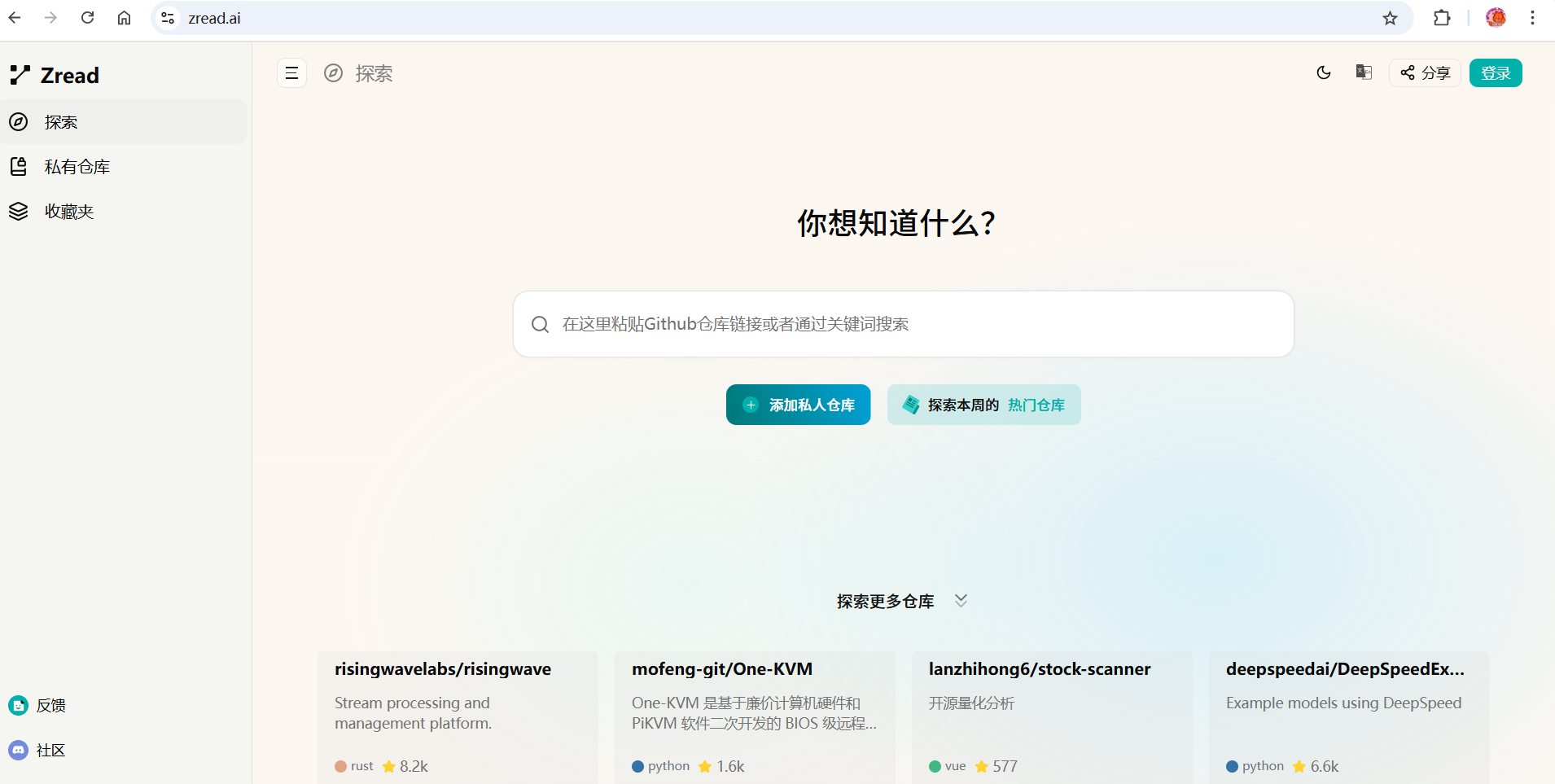1555x784 pixels.
Task: Open lanzhihong6/stock-scanner repo card
Action: 1052,716
